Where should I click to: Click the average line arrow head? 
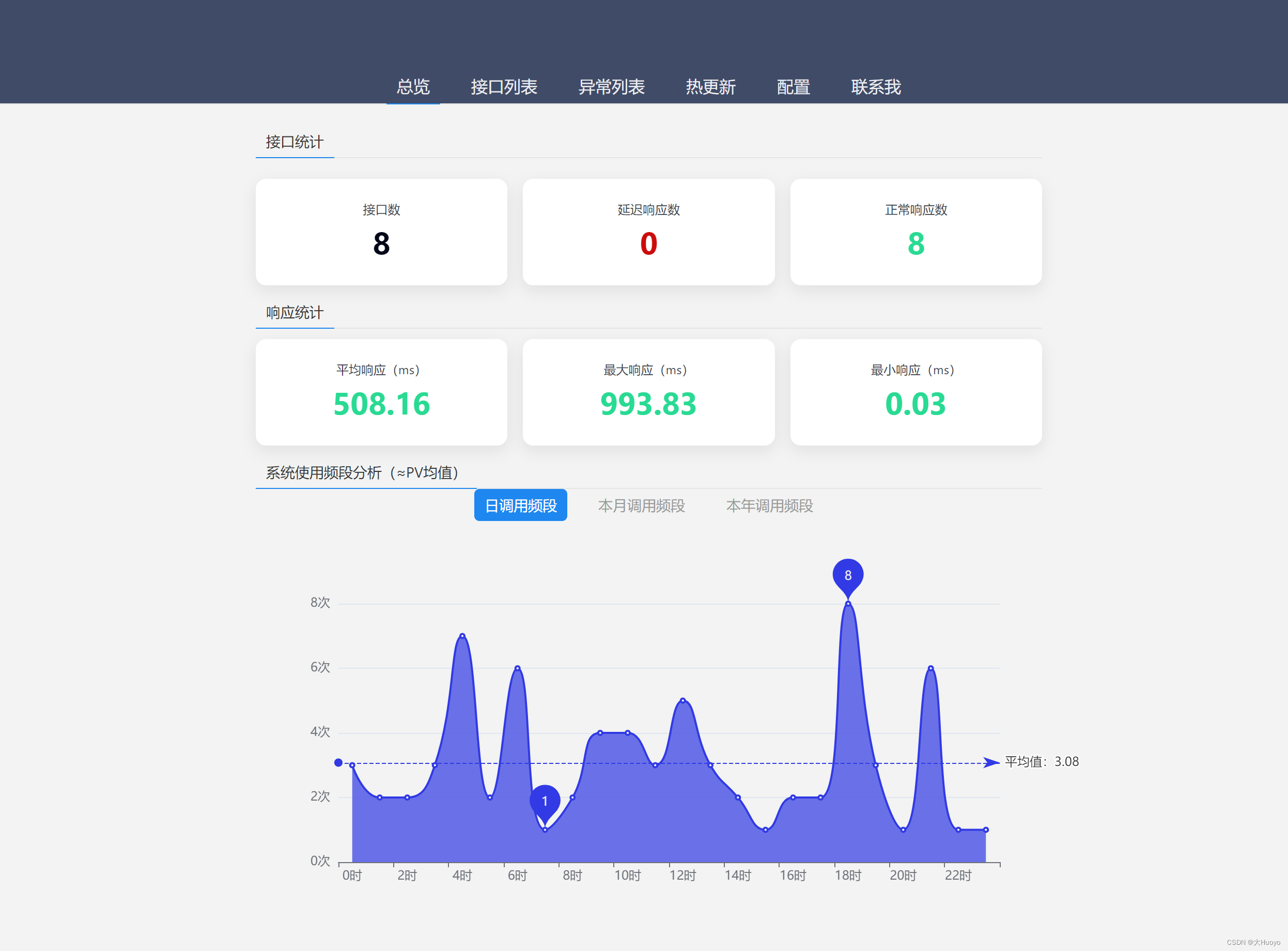(991, 763)
